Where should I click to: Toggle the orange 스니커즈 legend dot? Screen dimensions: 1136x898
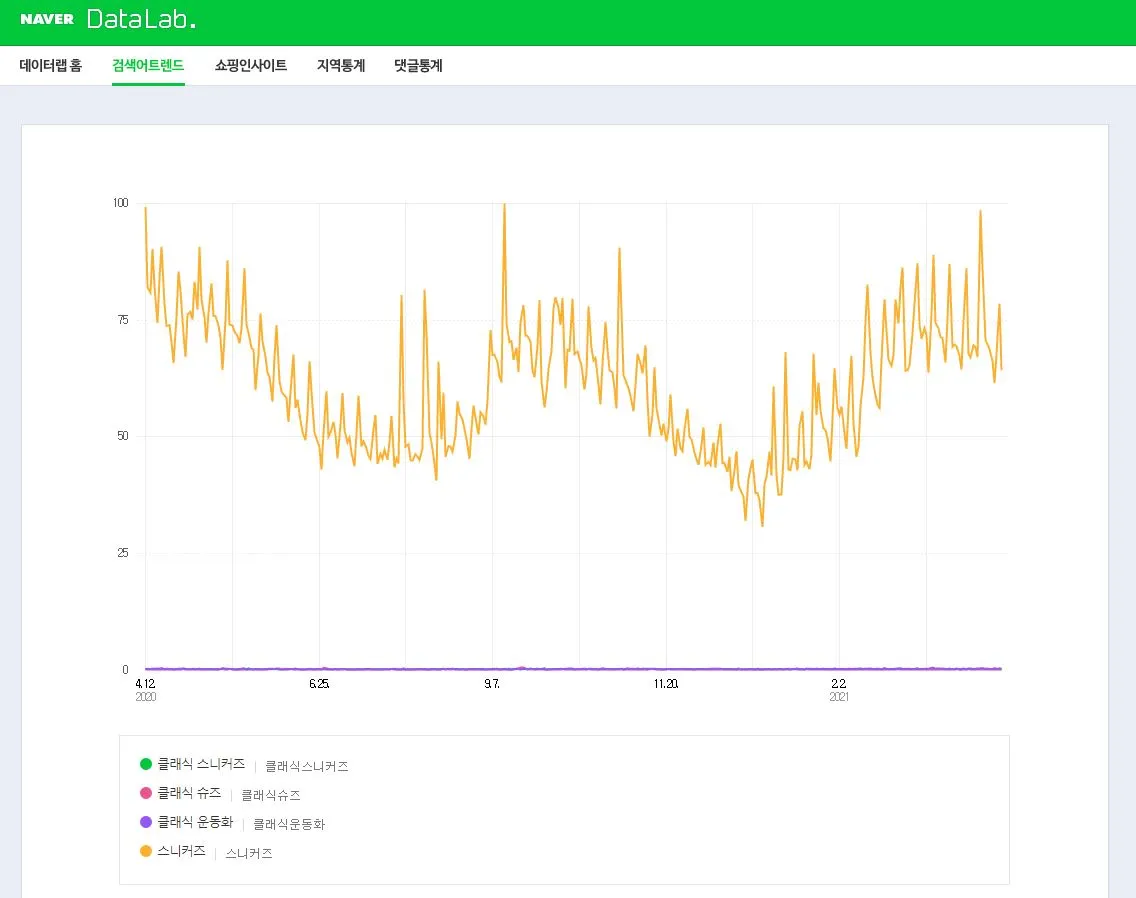(x=146, y=851)
